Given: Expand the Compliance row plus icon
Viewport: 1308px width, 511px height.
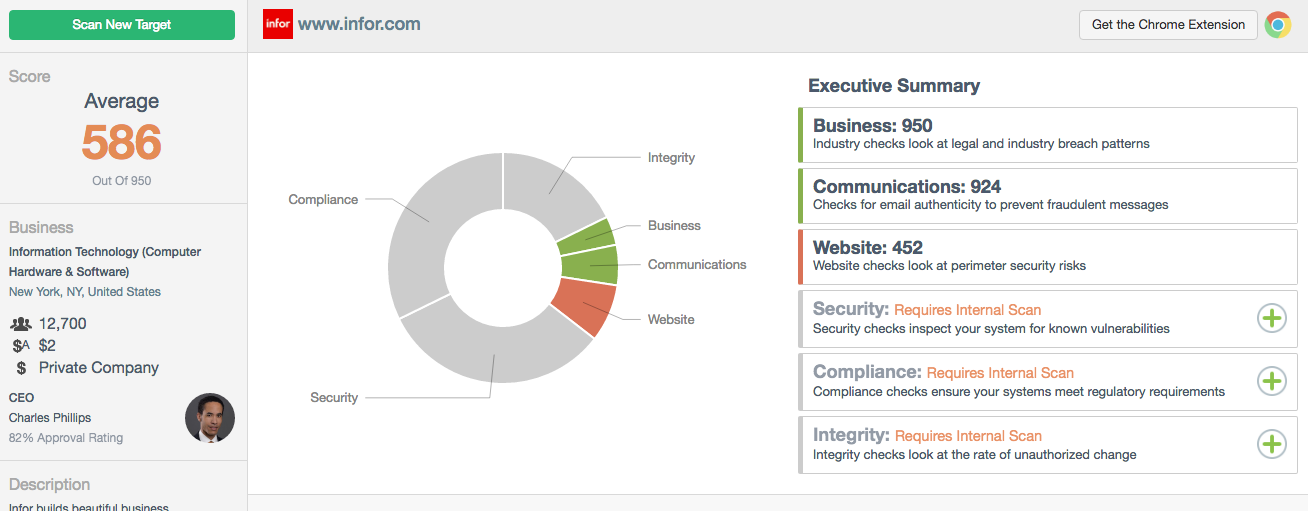Looking at the screenshot, I should pos(1271,381).
